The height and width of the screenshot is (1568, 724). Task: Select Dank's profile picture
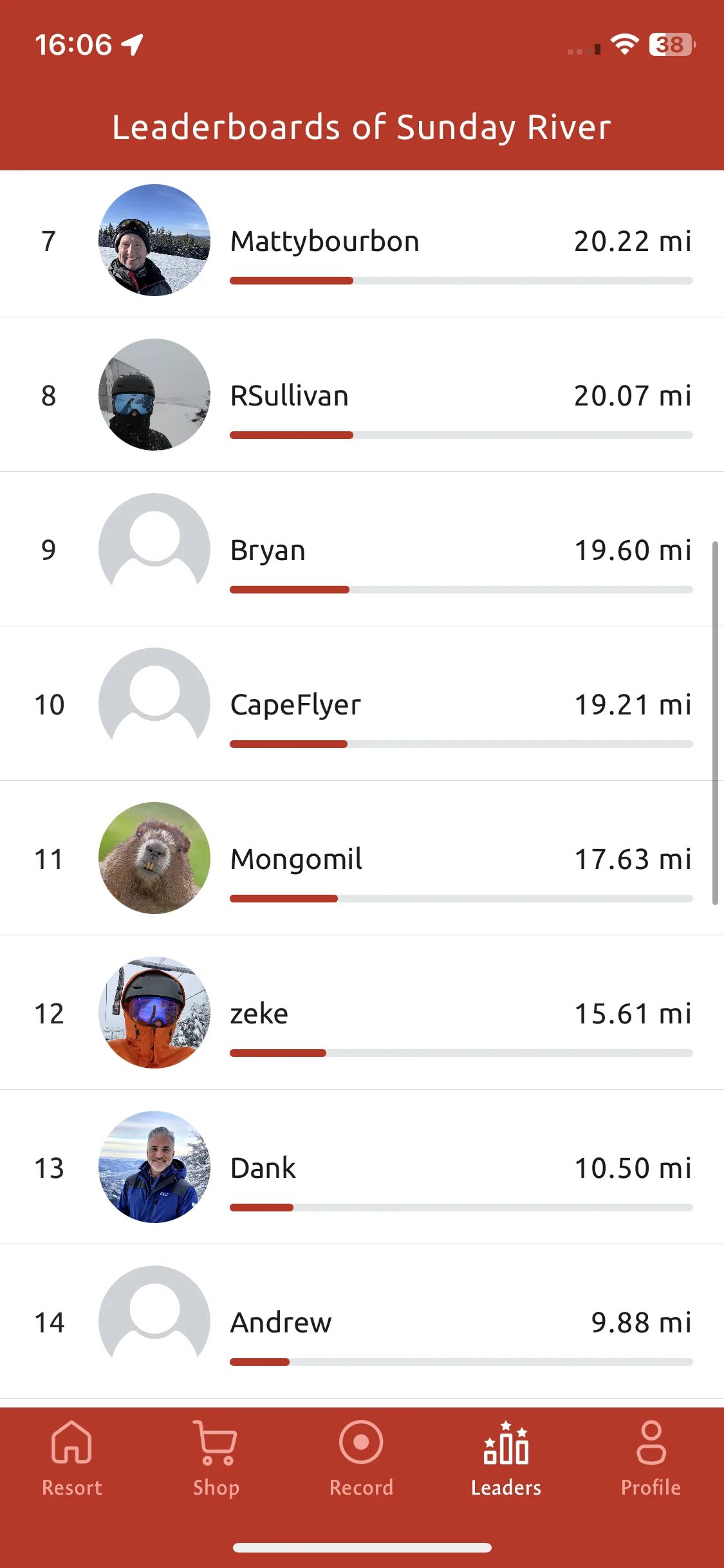point(154,1167)
